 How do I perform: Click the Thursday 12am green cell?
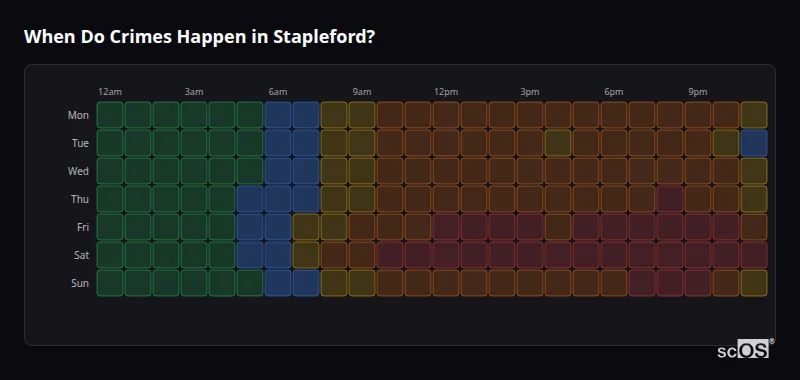110,199
